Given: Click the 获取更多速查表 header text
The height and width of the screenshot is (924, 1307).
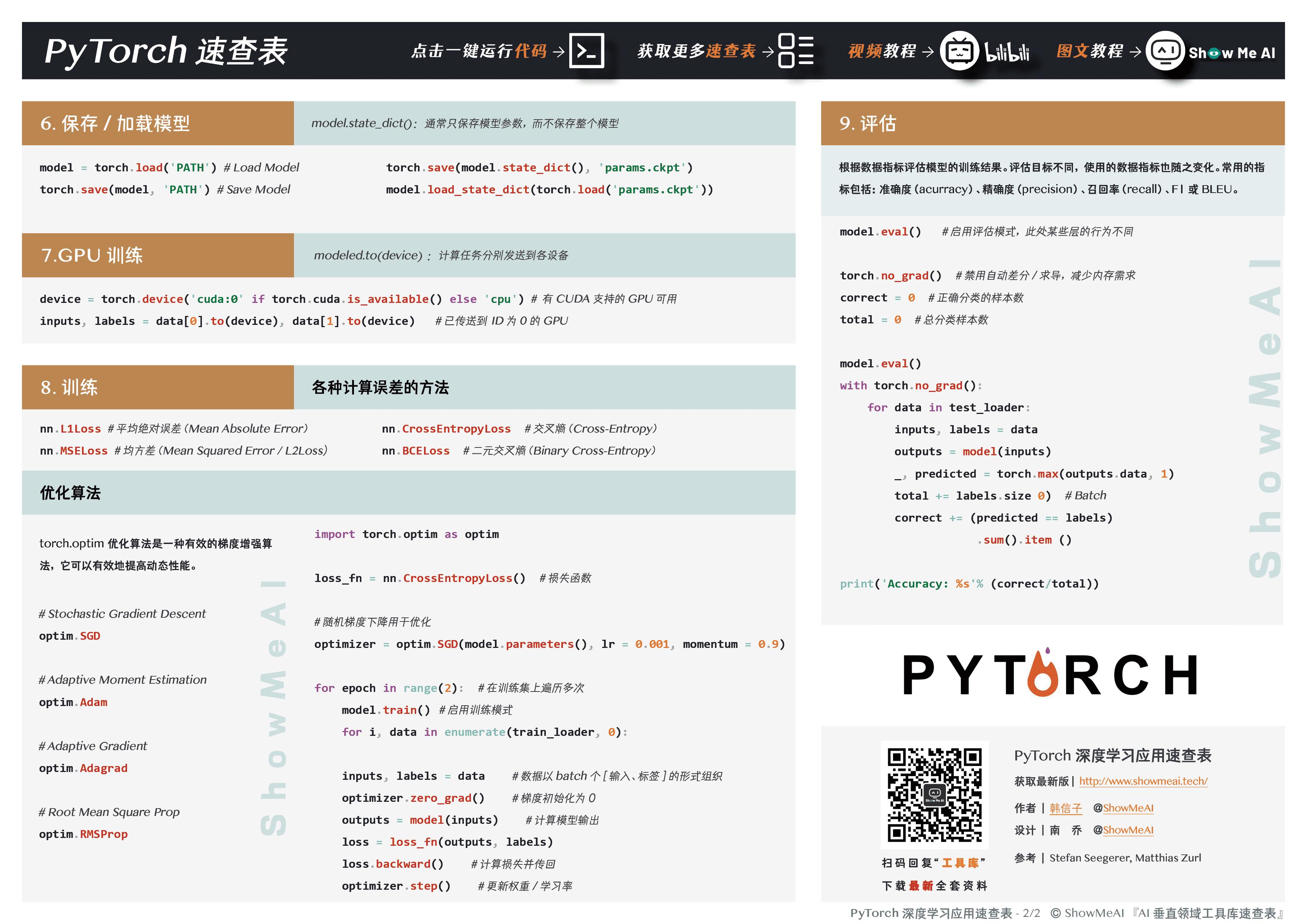Looking at the screenshot, I should click(x=696, y=51).
